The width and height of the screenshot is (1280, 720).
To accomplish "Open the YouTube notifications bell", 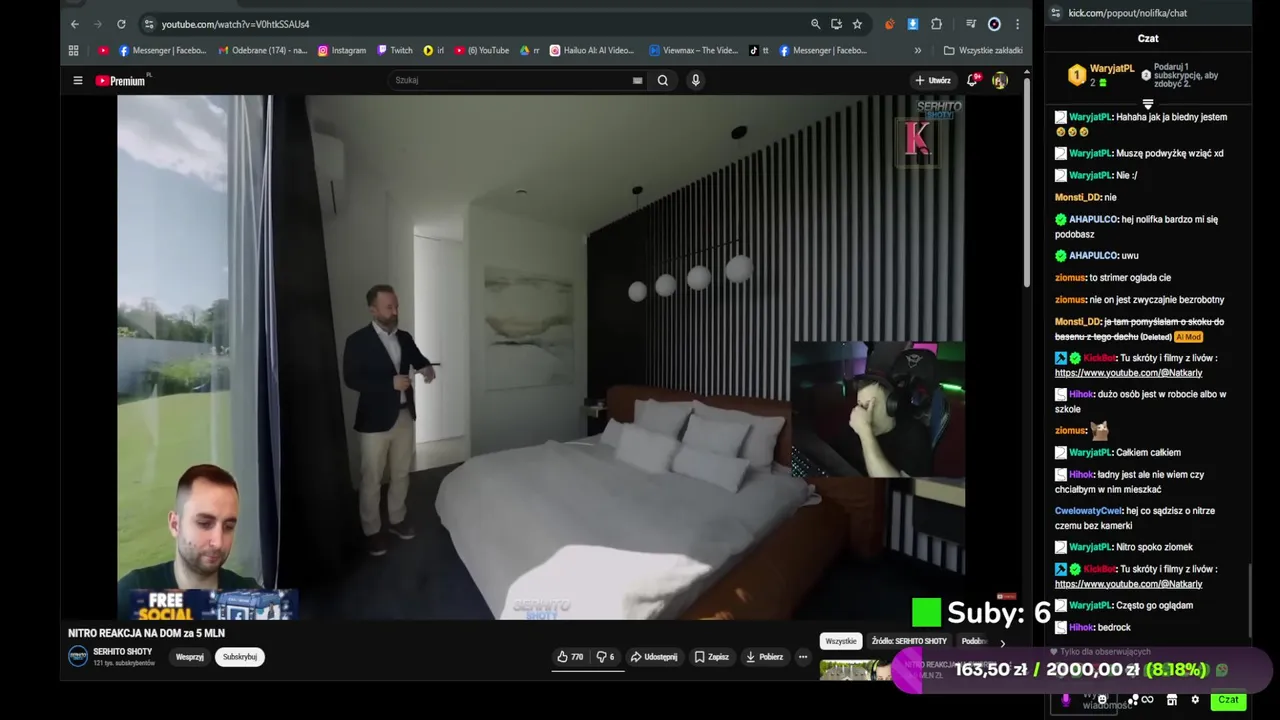I will (971, 80).
